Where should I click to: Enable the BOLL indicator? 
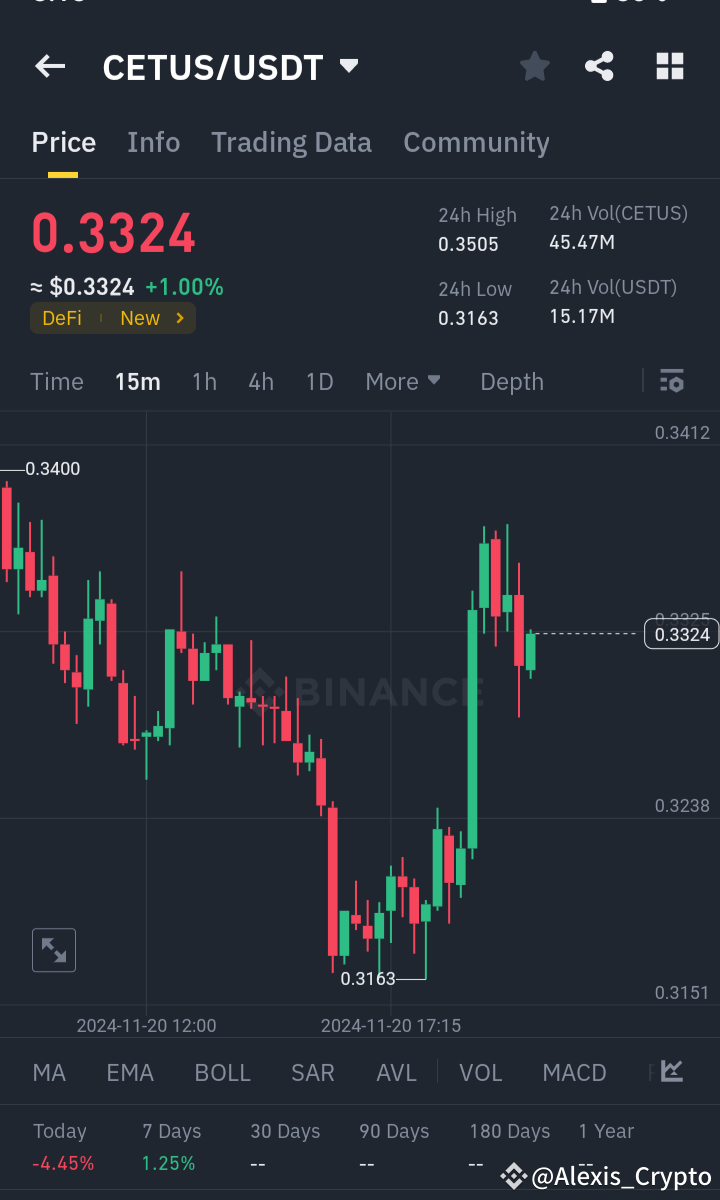pyautogui.click(x=222, y=1071)
